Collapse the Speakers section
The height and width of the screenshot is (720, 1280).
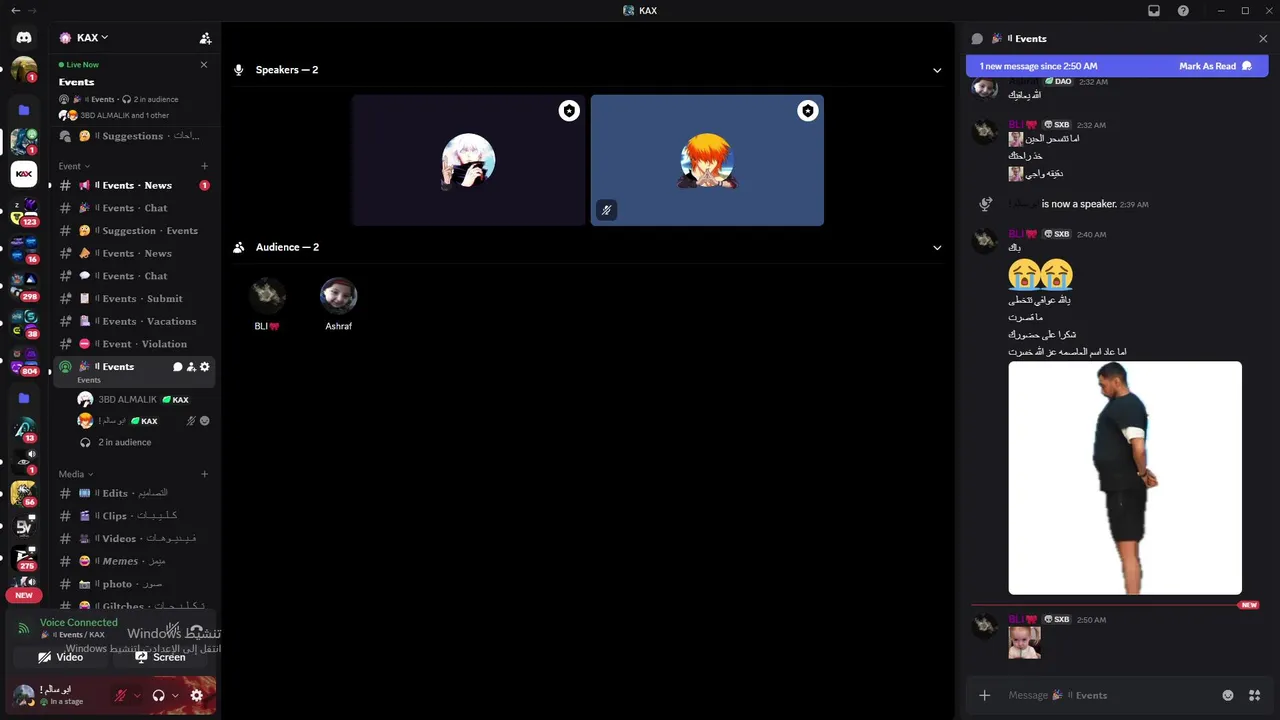pos(937,70)
